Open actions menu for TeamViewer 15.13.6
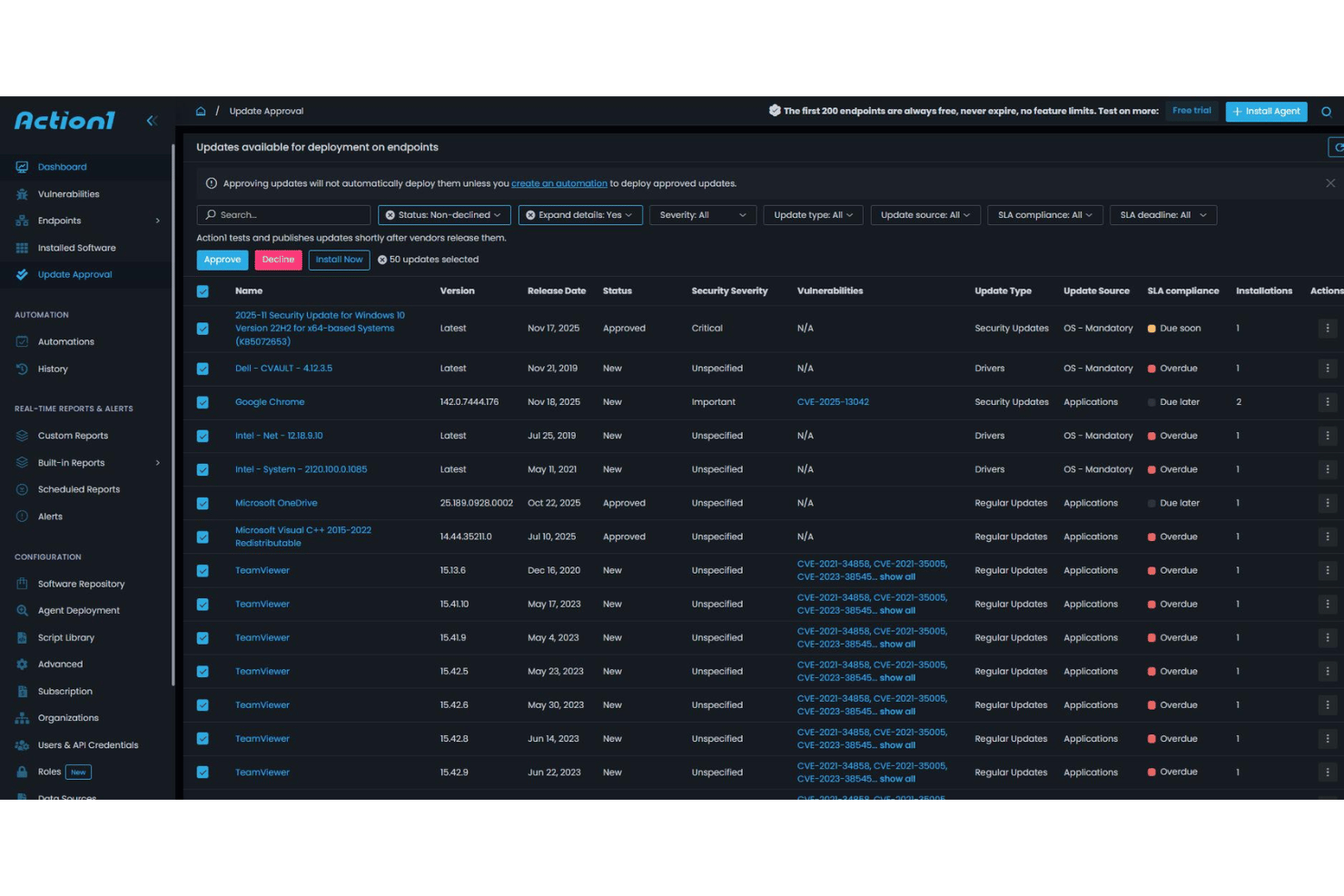1344x896 pixels. coord(1328,570)
